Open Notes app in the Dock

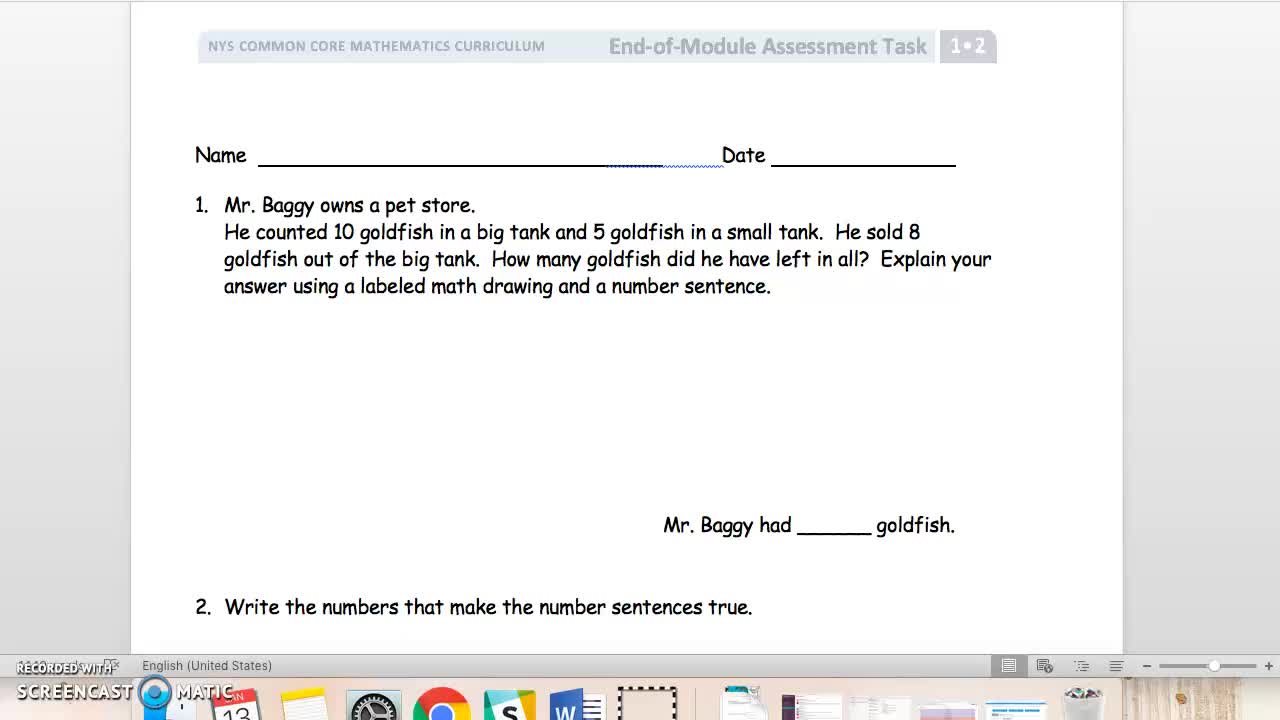(304, 704)
